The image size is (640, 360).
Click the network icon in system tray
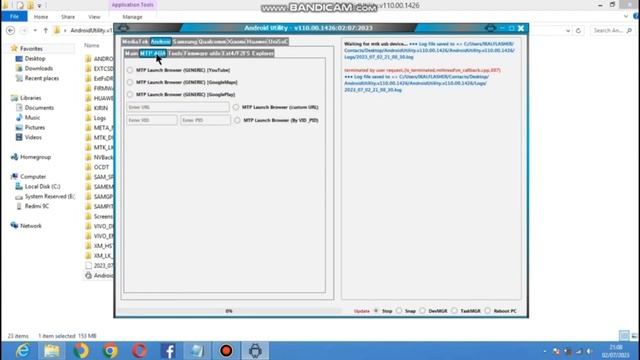(x=578, y=351)
